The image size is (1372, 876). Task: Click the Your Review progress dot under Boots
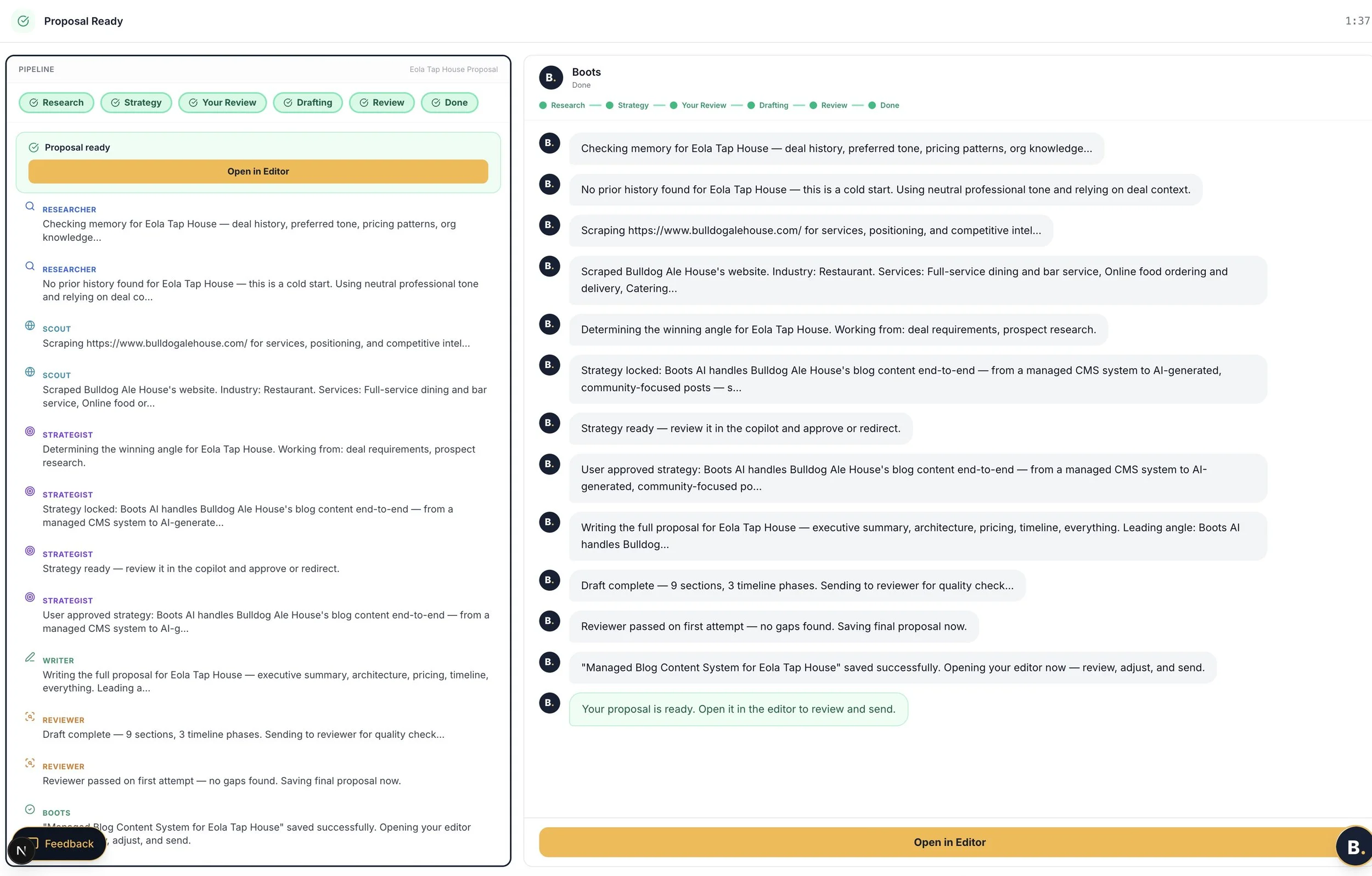click(673, 105)
